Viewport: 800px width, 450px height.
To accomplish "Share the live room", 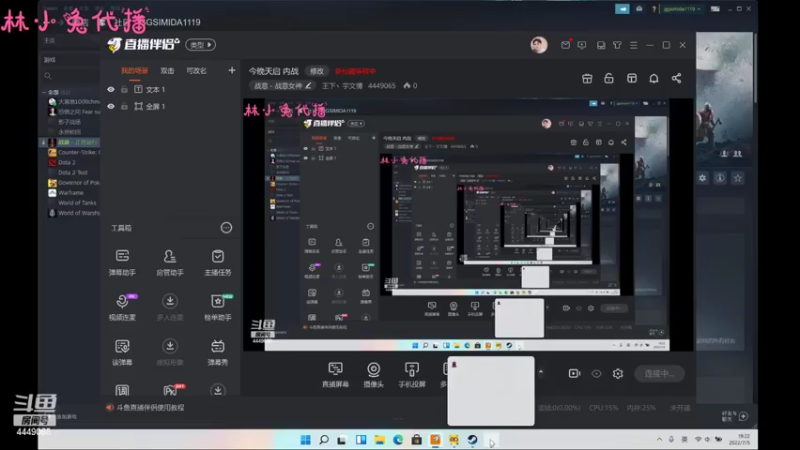I will click(677, 79).
